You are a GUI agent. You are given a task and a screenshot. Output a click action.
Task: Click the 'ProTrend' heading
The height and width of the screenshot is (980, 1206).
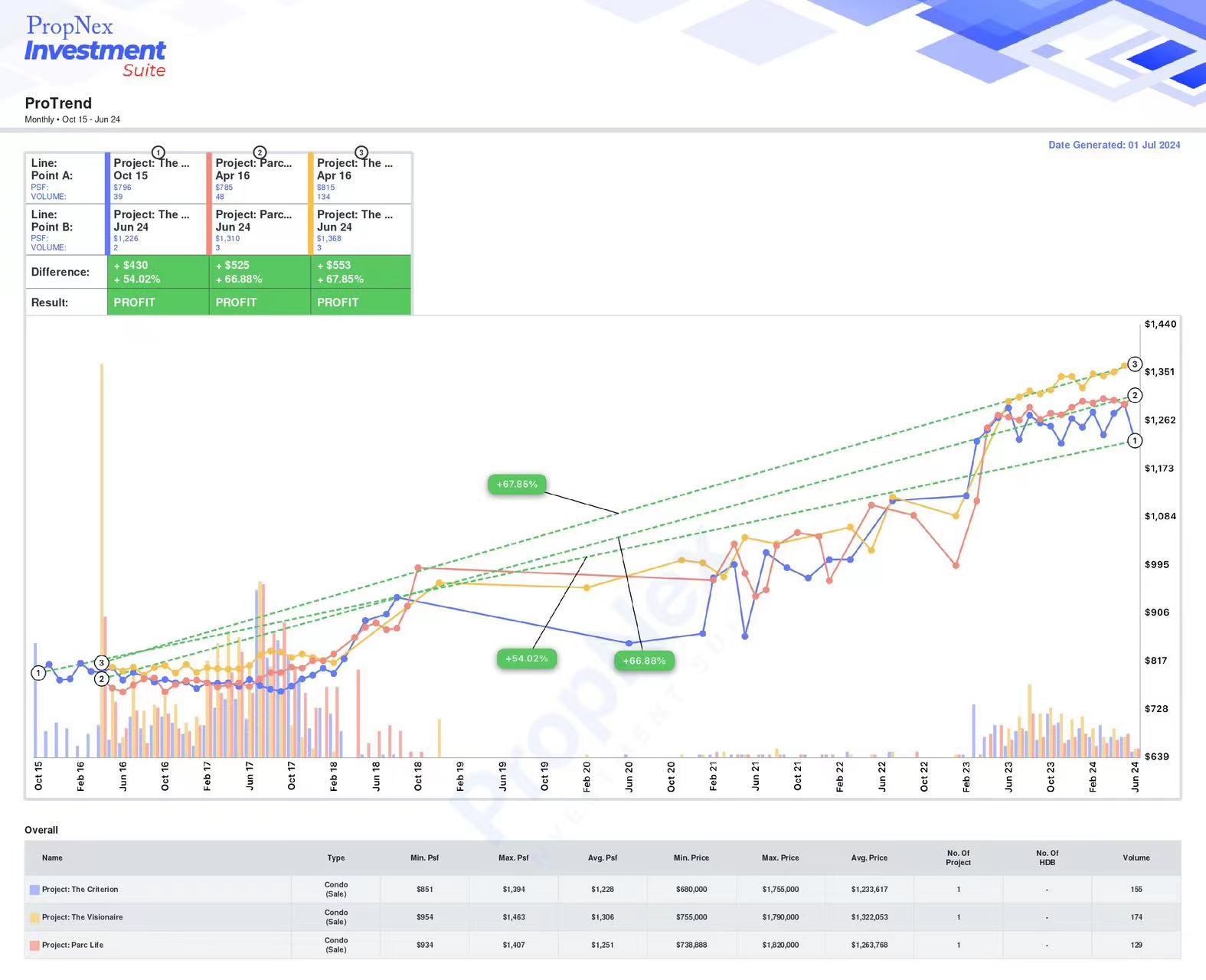click(x=58, y=103)
